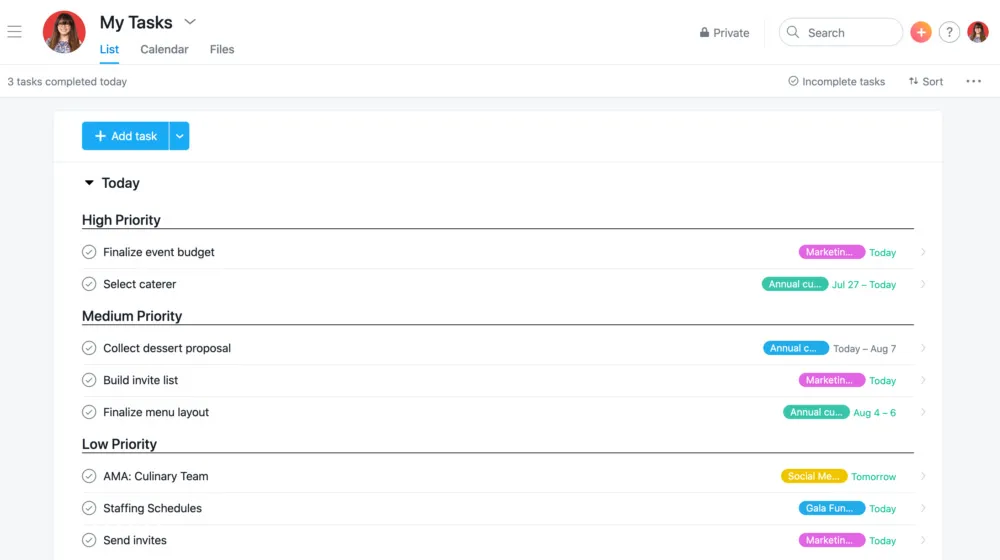Expand the My Tasks title dropdown
The height and width of the screenshot is (560, 1000).
(190, 22)
